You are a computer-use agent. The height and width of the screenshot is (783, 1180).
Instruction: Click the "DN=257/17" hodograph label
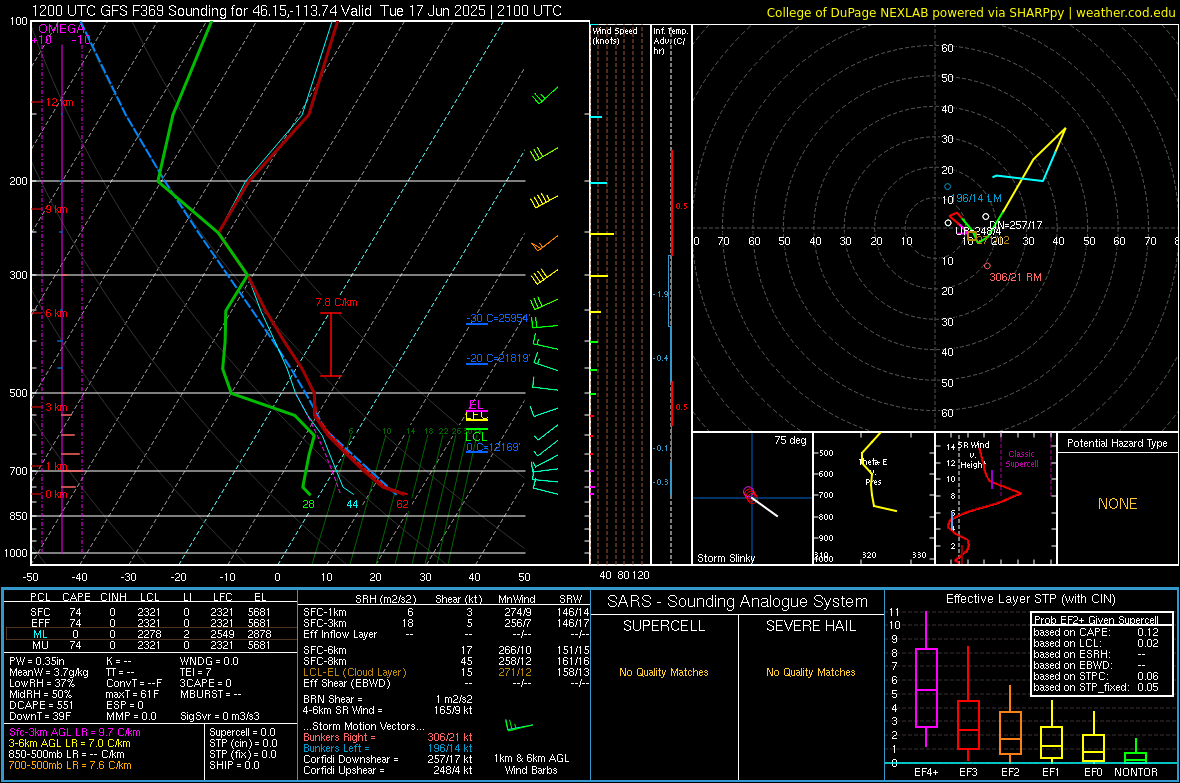click(1016, 225)
